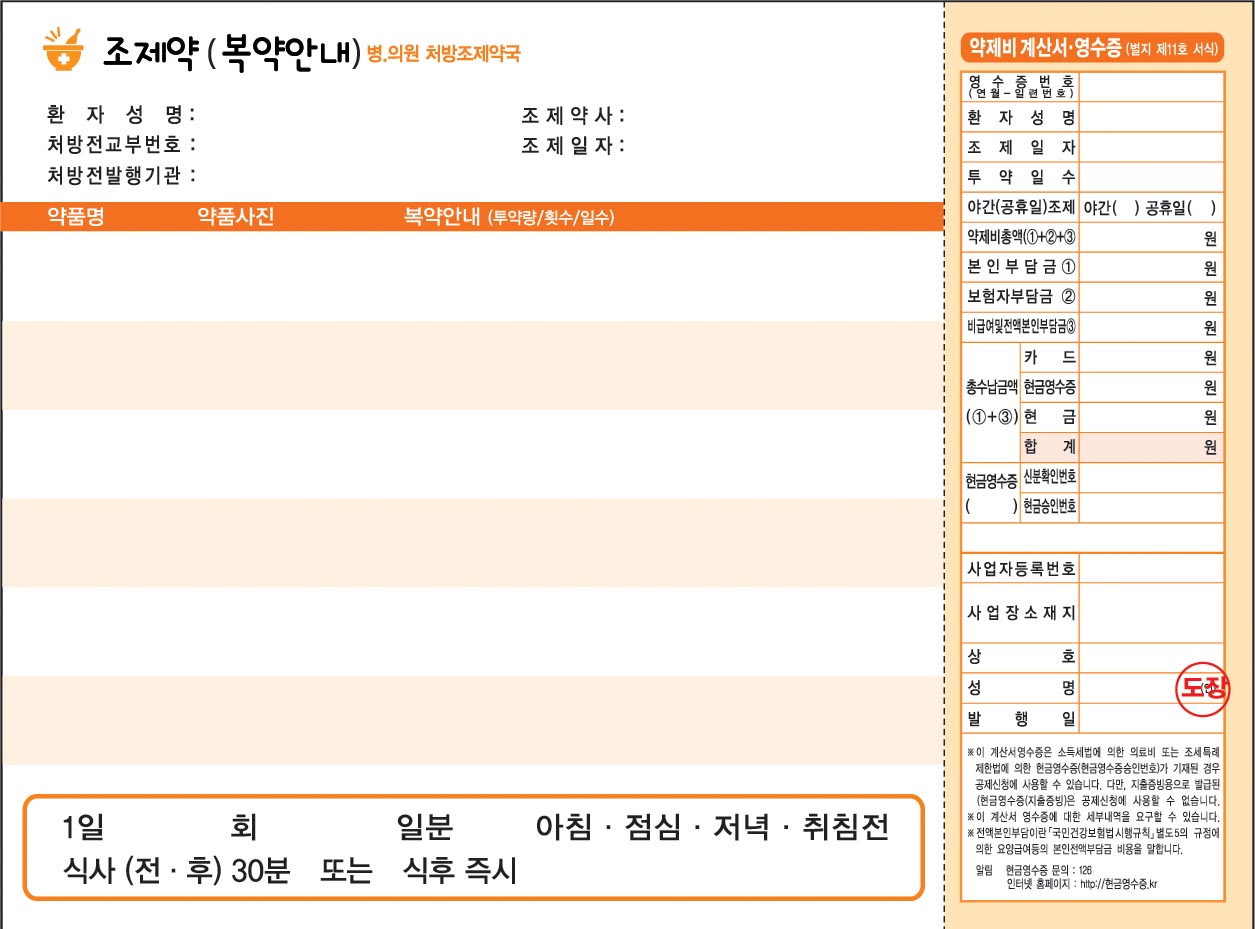Click the blank field beside 현금승인번호
The width and height of the screenshot is (1255, 929).
(1151, 507)
